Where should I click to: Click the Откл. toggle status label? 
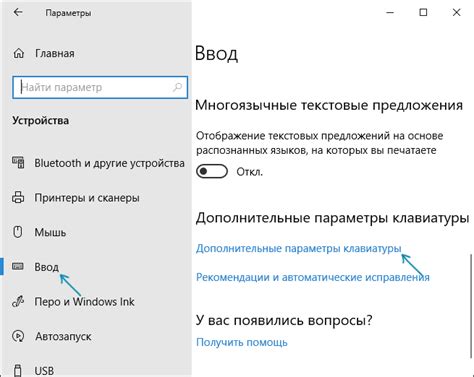click(250, 172)
